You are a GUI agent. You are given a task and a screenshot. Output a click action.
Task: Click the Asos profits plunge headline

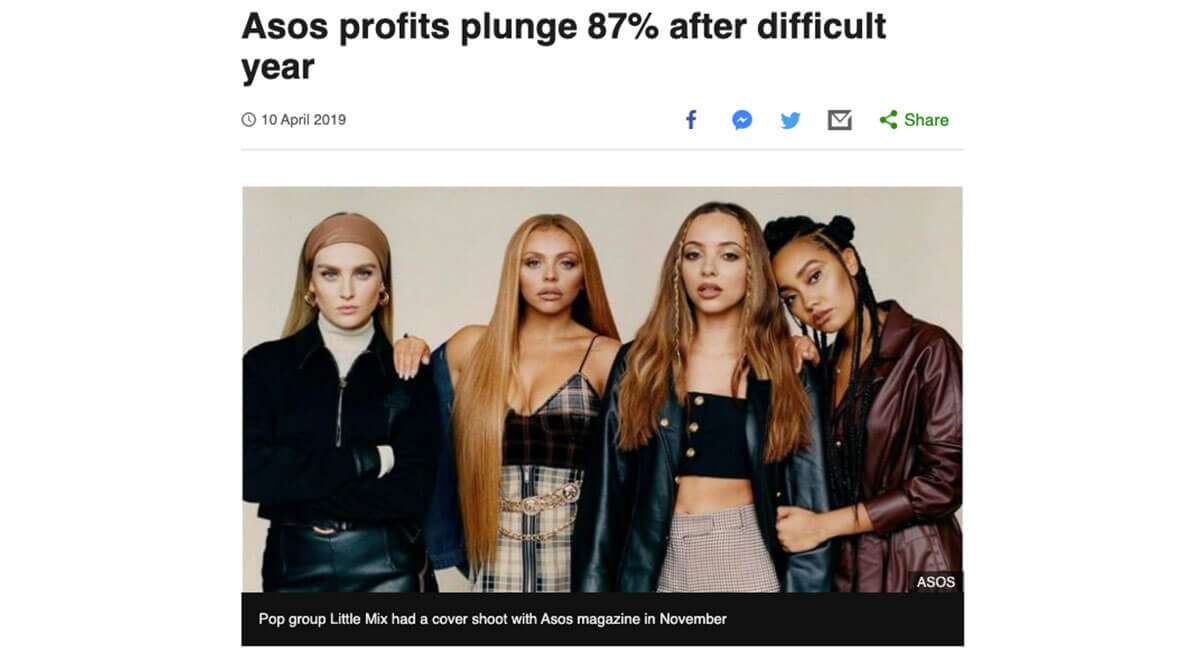tap(563, 46)
